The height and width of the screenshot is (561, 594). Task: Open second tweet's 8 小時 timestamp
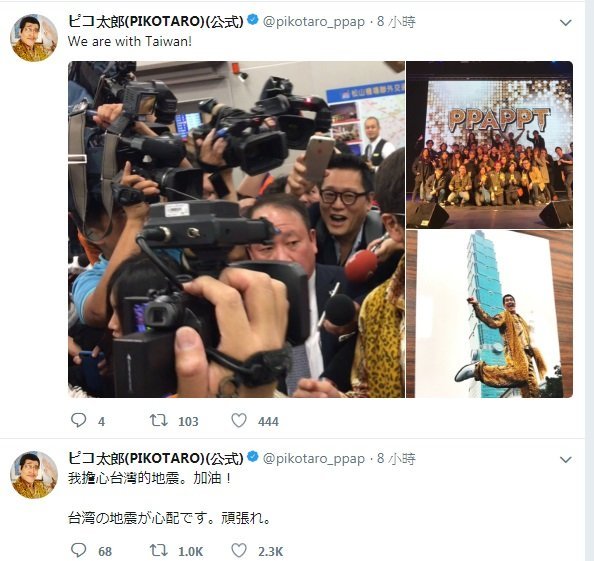coord(396,459)
